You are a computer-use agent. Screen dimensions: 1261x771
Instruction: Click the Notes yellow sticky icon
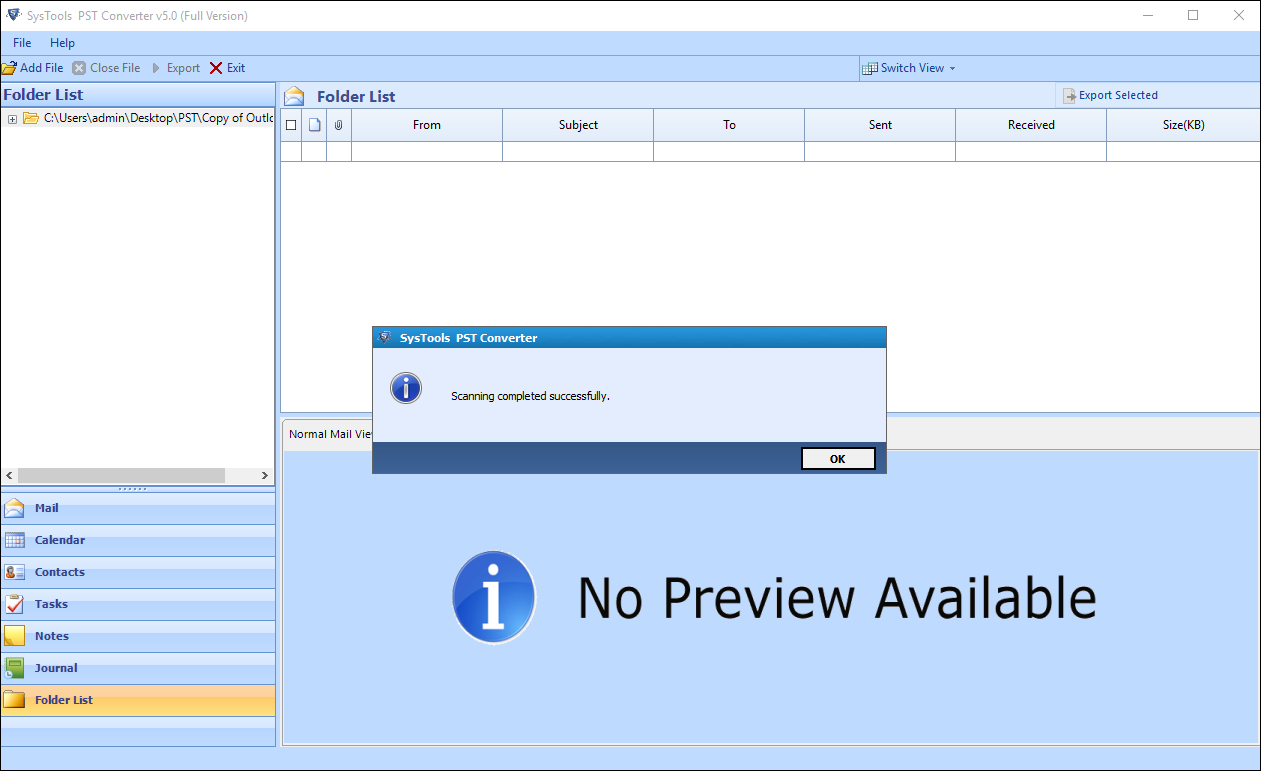(15, 636)
